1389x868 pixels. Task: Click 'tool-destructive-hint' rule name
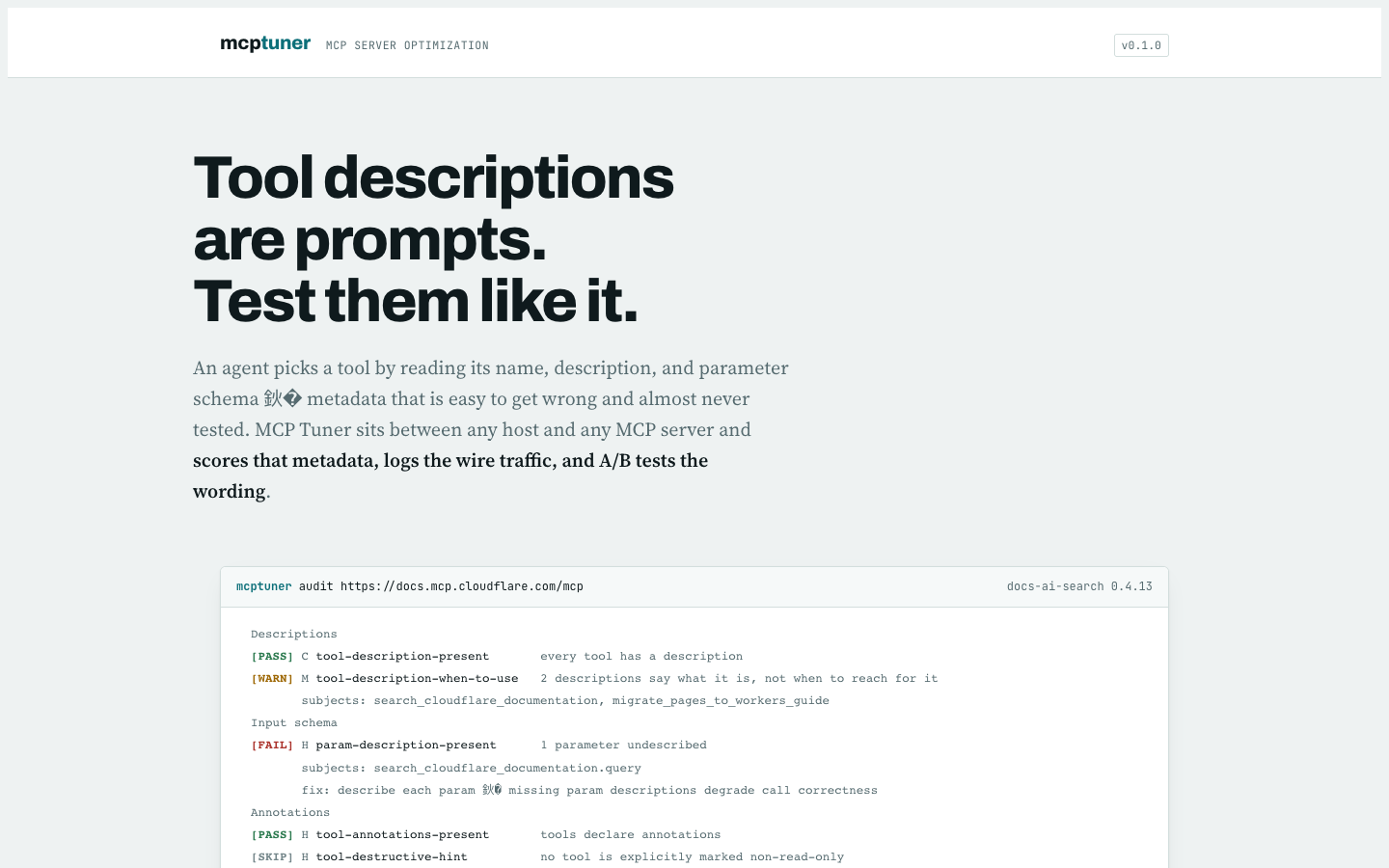click(x=392, y=856)
